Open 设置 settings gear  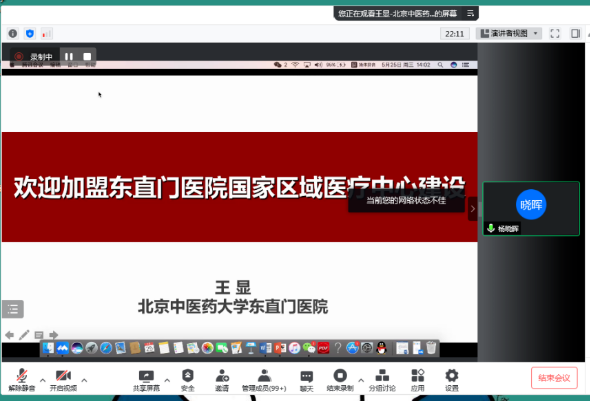[452, 380]
